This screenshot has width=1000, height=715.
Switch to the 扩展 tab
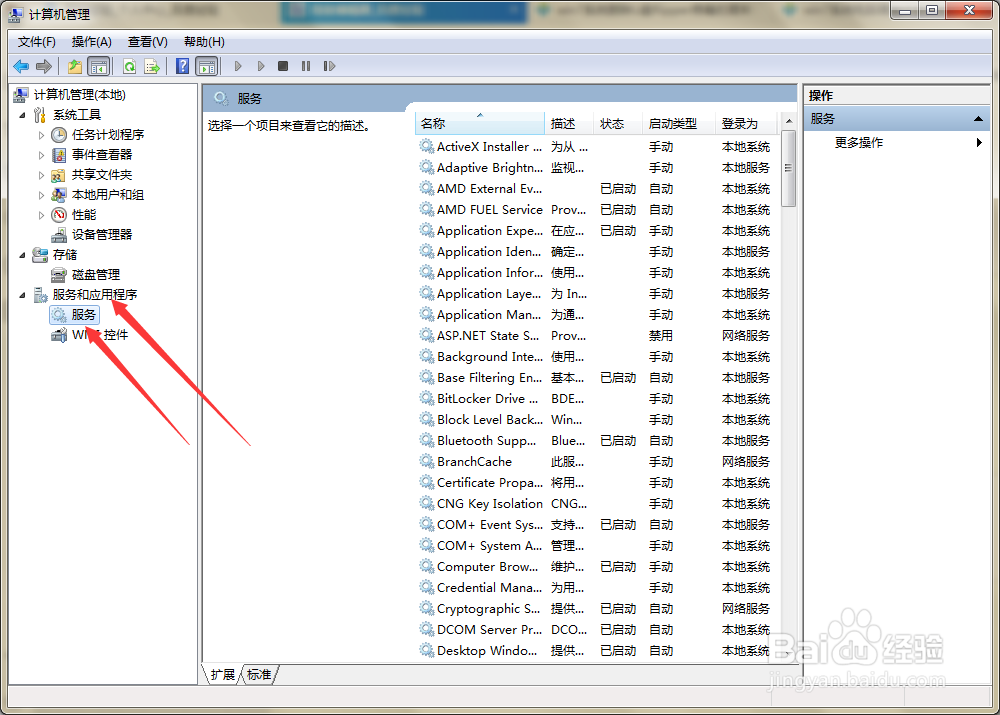pos(223,675)
